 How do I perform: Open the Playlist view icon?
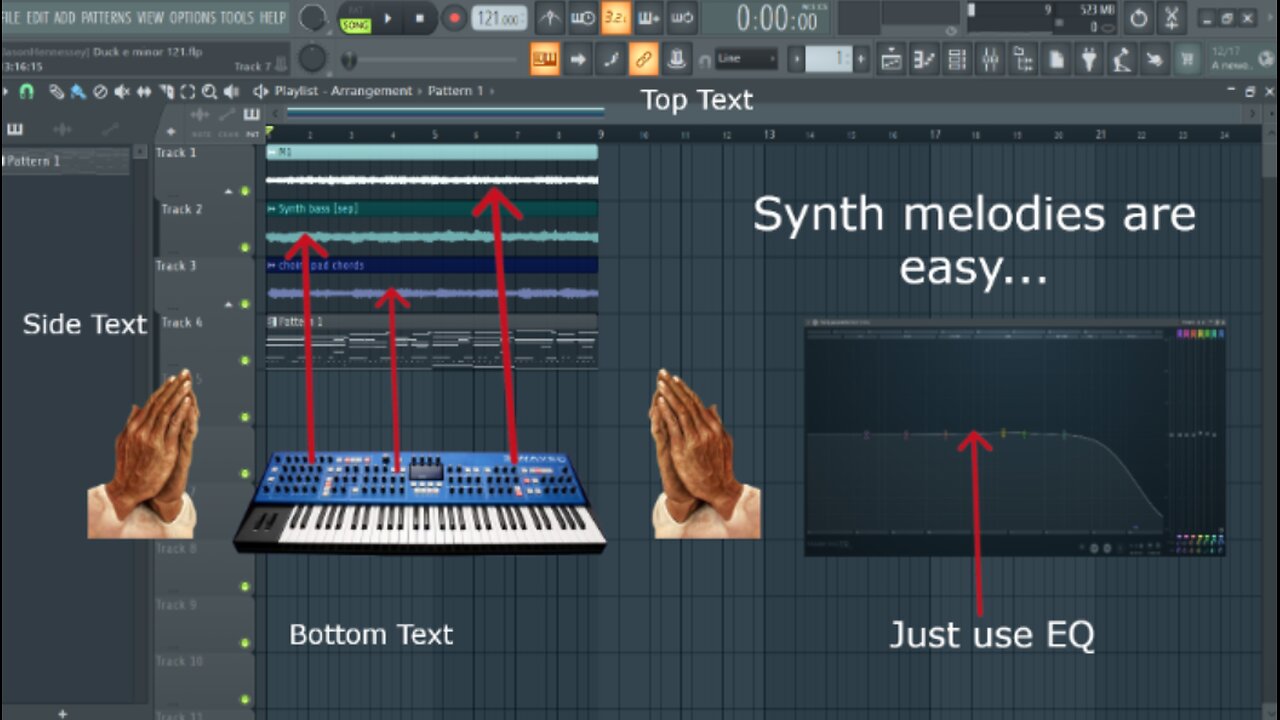891,60
